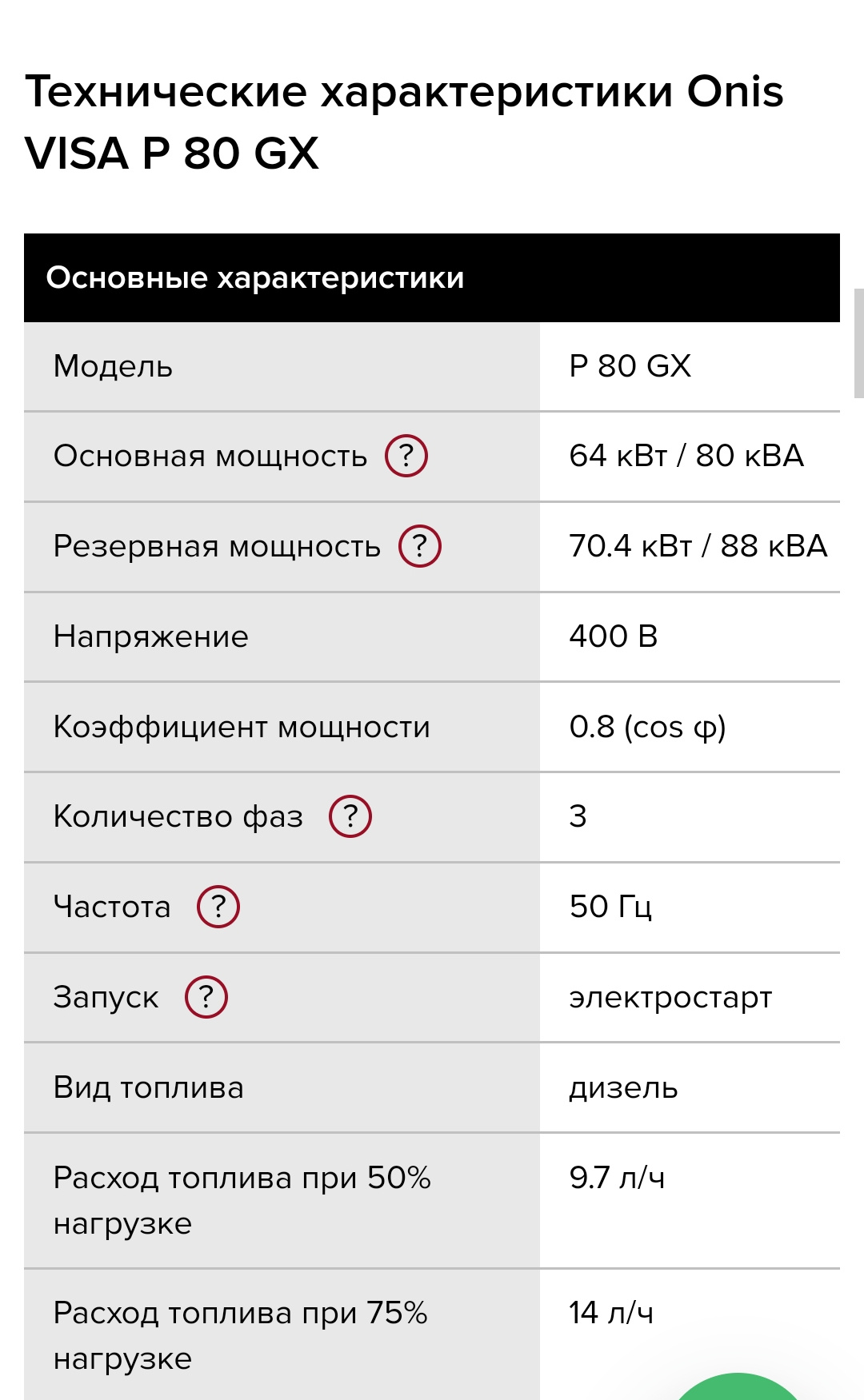The image size is (864, 1400).
Task: Click the Коэффициент мощности label
Action: [242, 727]
